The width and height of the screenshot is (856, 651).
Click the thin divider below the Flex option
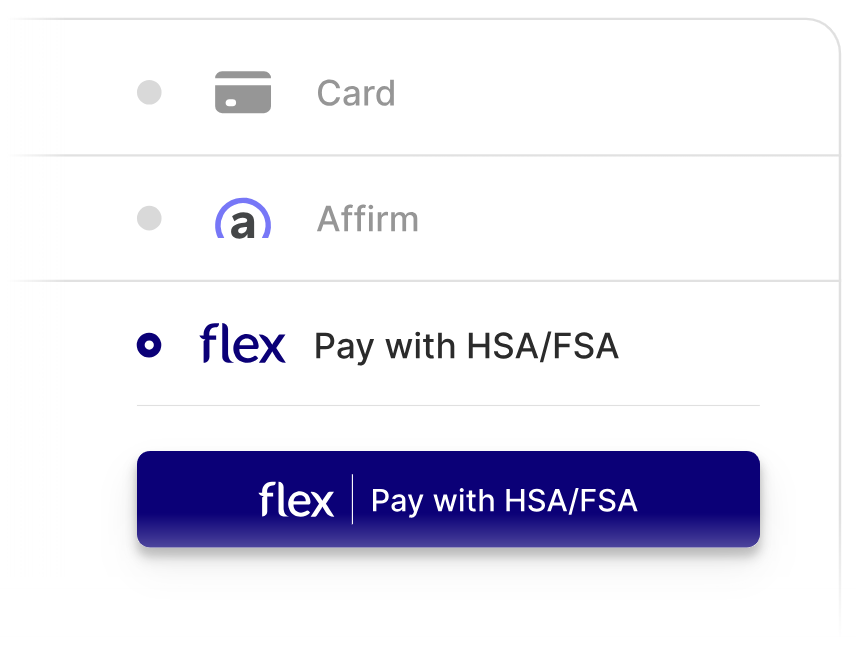(x=448, y=406)
